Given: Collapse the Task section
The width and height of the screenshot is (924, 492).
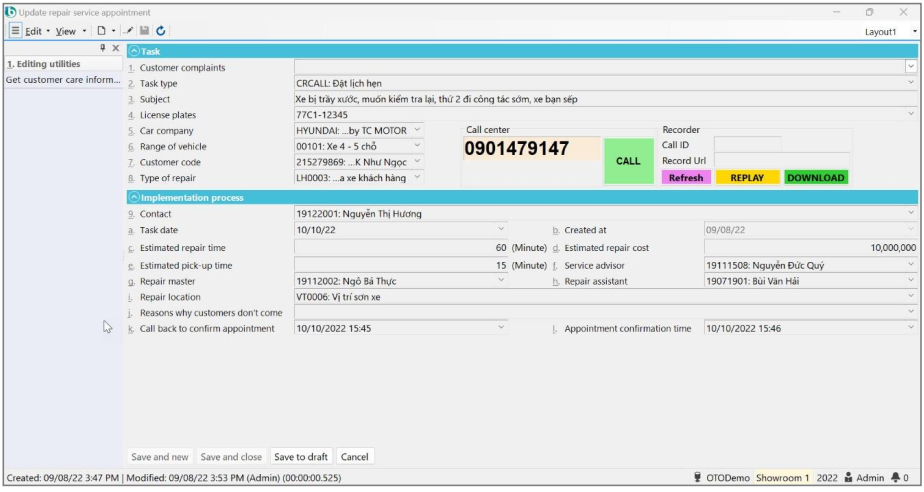Looking at the screenshot, I should coord(134,51).
